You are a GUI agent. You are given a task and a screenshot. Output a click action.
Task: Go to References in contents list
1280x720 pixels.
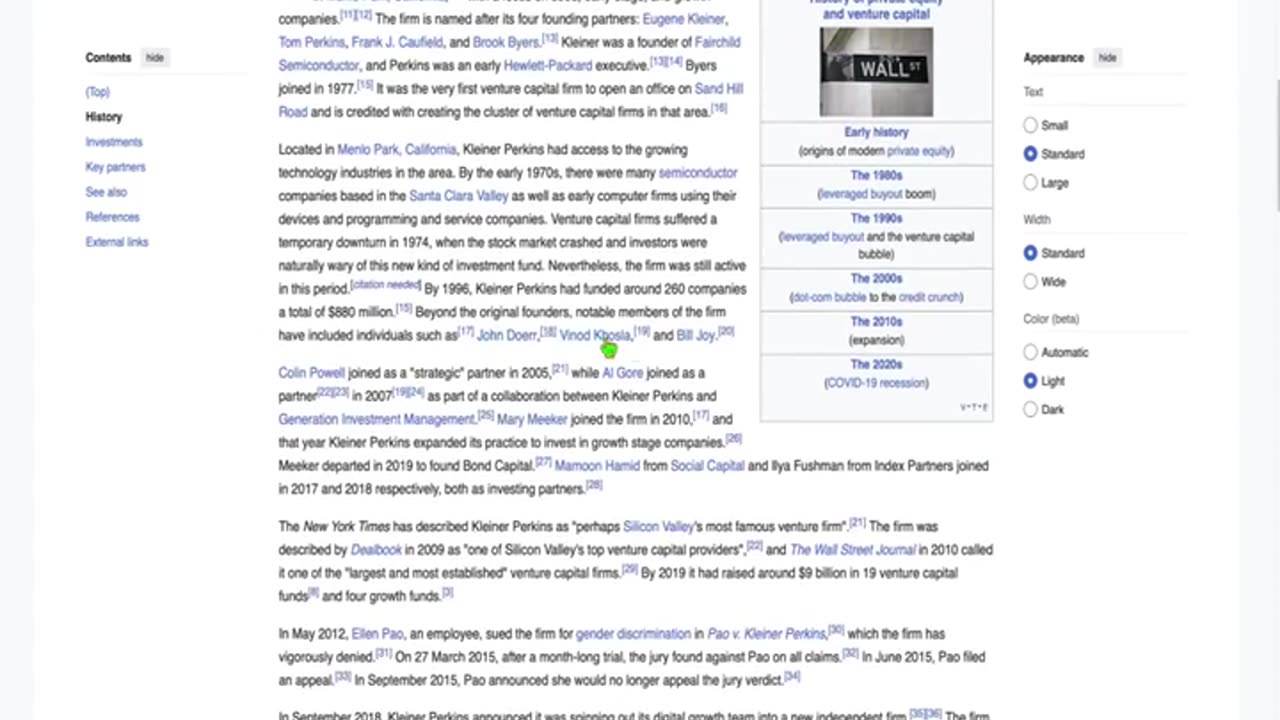(x=112, y=217)
